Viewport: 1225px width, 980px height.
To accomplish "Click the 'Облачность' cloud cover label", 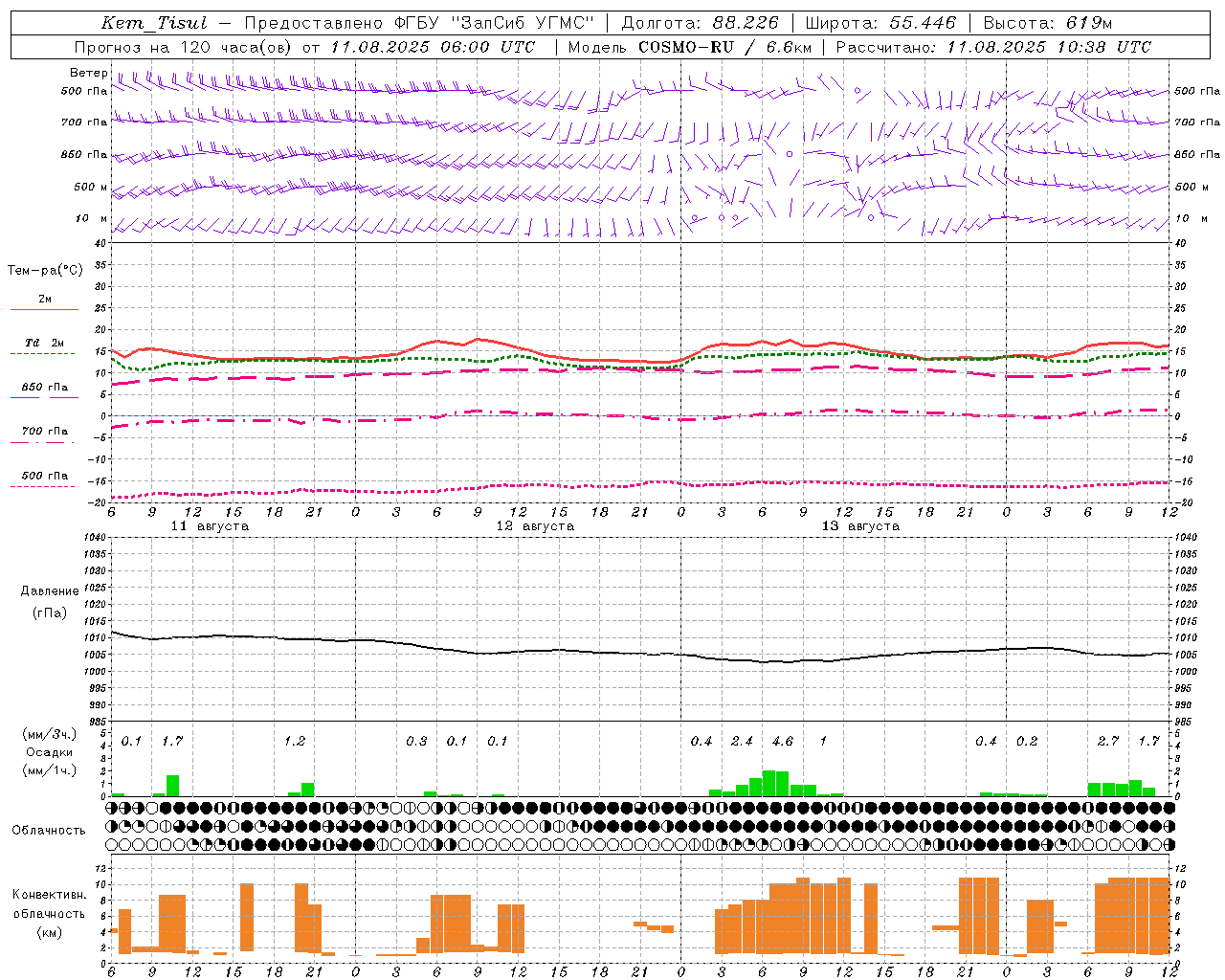I will tap(49, 831).
